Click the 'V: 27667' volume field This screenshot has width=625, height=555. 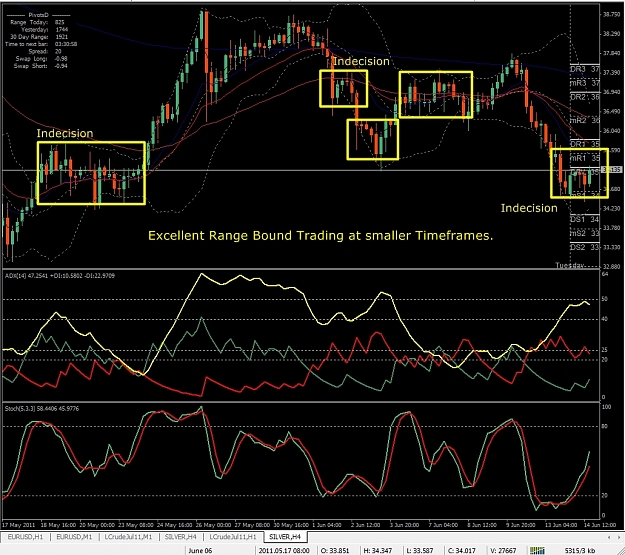tap(503, 551)
